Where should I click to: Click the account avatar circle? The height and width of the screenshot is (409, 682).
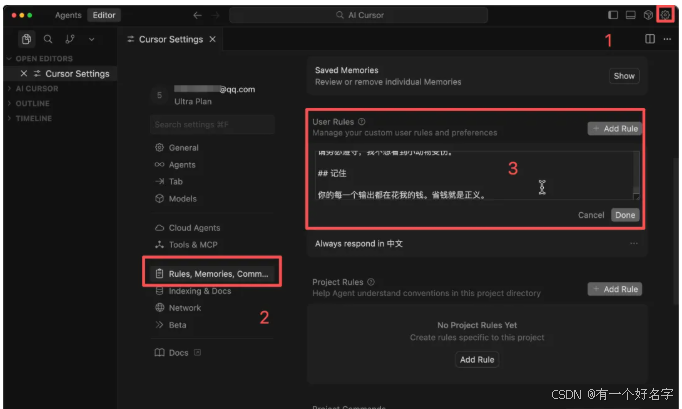click(x=159, y=95)
